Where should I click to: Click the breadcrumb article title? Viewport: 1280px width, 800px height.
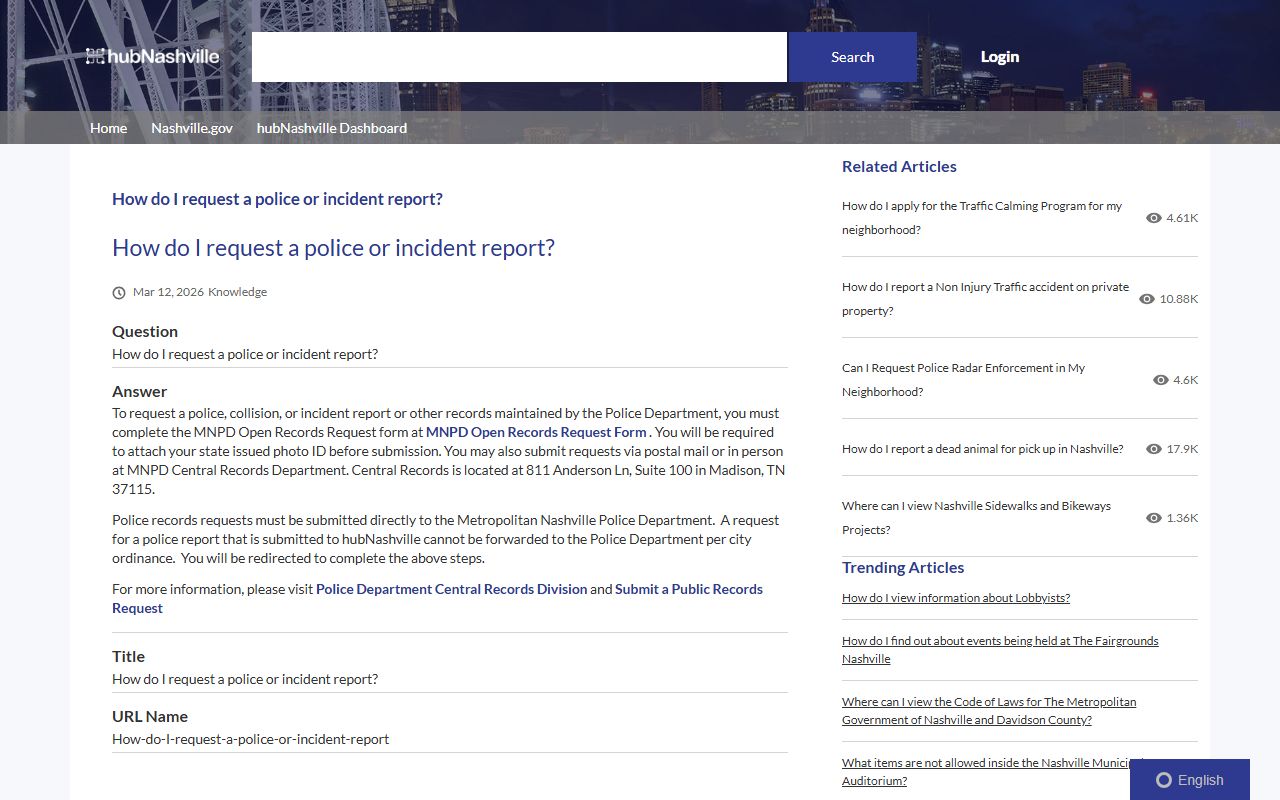click(277, 199)
